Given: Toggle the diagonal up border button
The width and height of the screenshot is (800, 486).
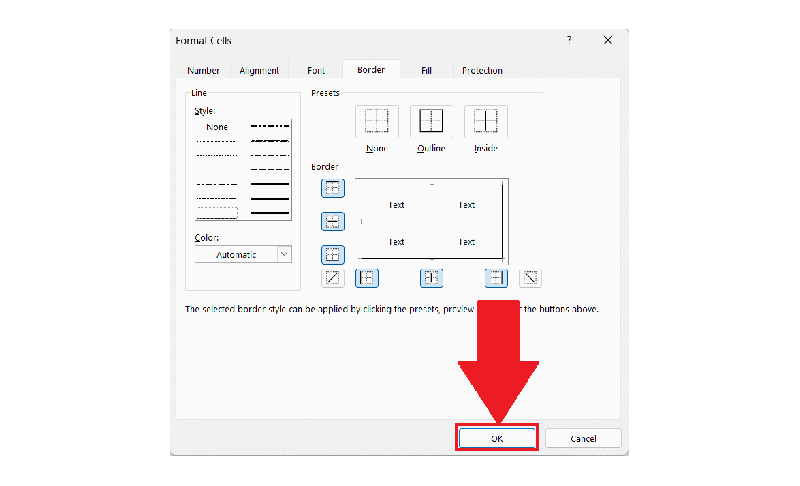Looking at the screenshot, I should point(333,278).
